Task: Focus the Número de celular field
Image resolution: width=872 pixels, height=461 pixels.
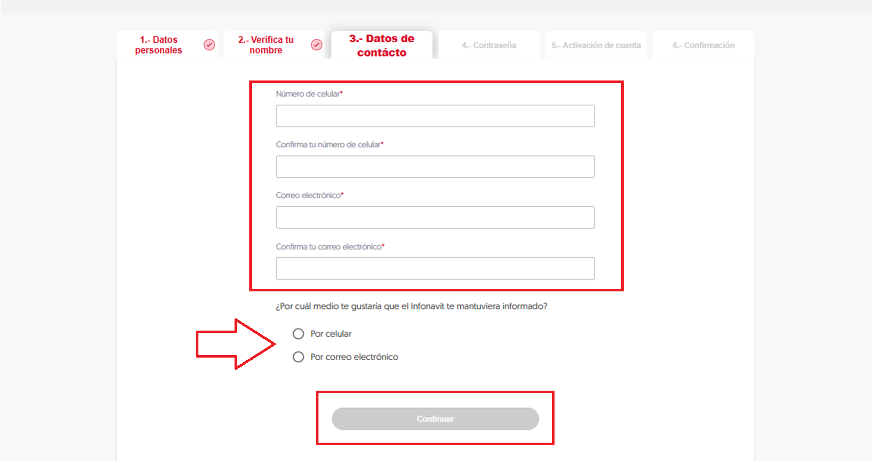Action: click(435, 116)
